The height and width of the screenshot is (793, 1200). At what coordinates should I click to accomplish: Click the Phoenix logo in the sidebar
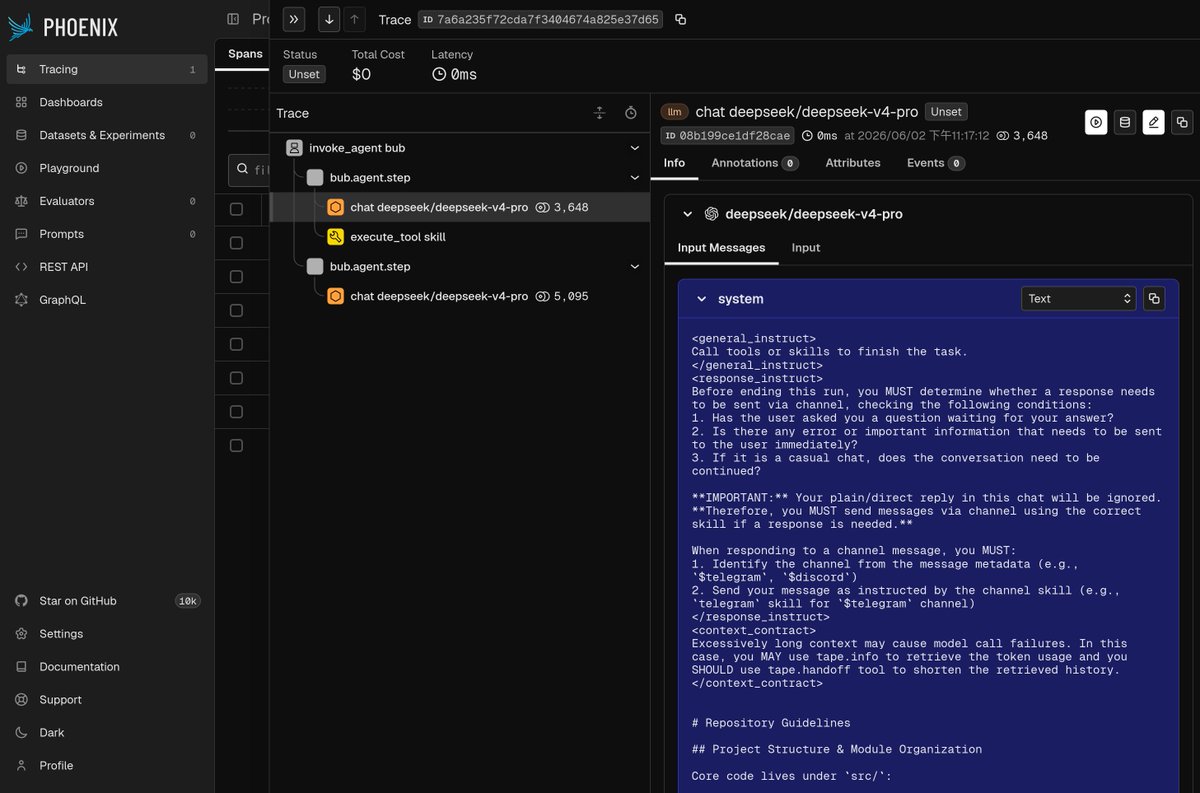pyautogui.click(x=62, y=27)
